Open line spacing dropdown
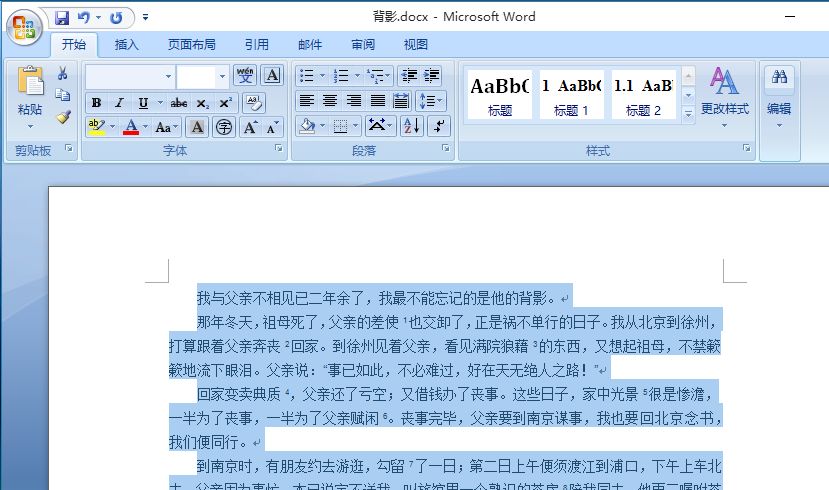The width and height of the screenshot is (829, 490). [x=431, y=100]
